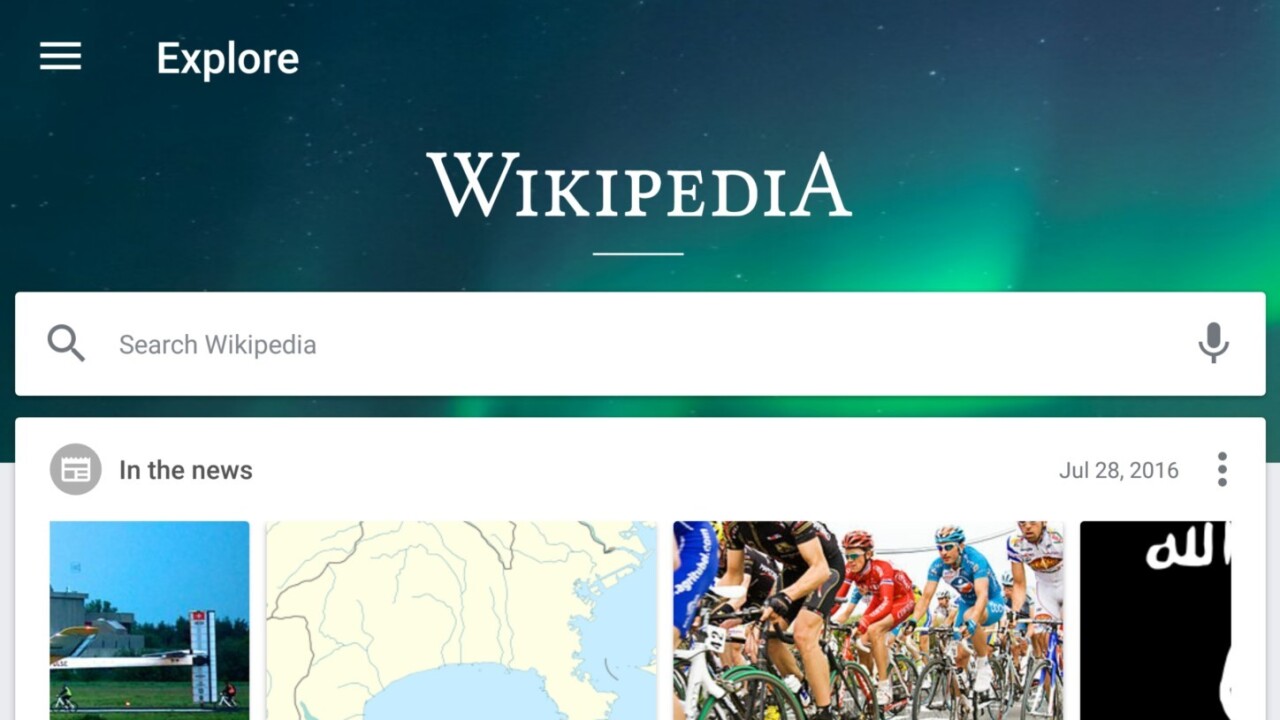The height and width of the screenshot is (720, 1280).
Task: Tap the microphone voice search icon
Action: [x=1213, y=343]
